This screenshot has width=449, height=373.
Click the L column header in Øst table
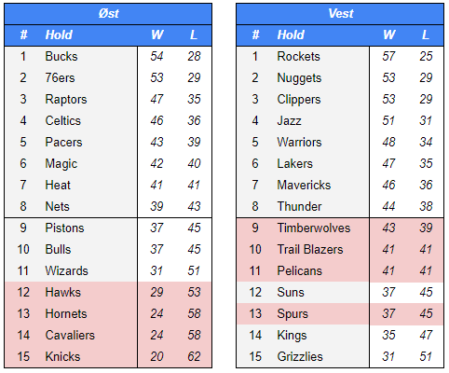tap(193, 35)
